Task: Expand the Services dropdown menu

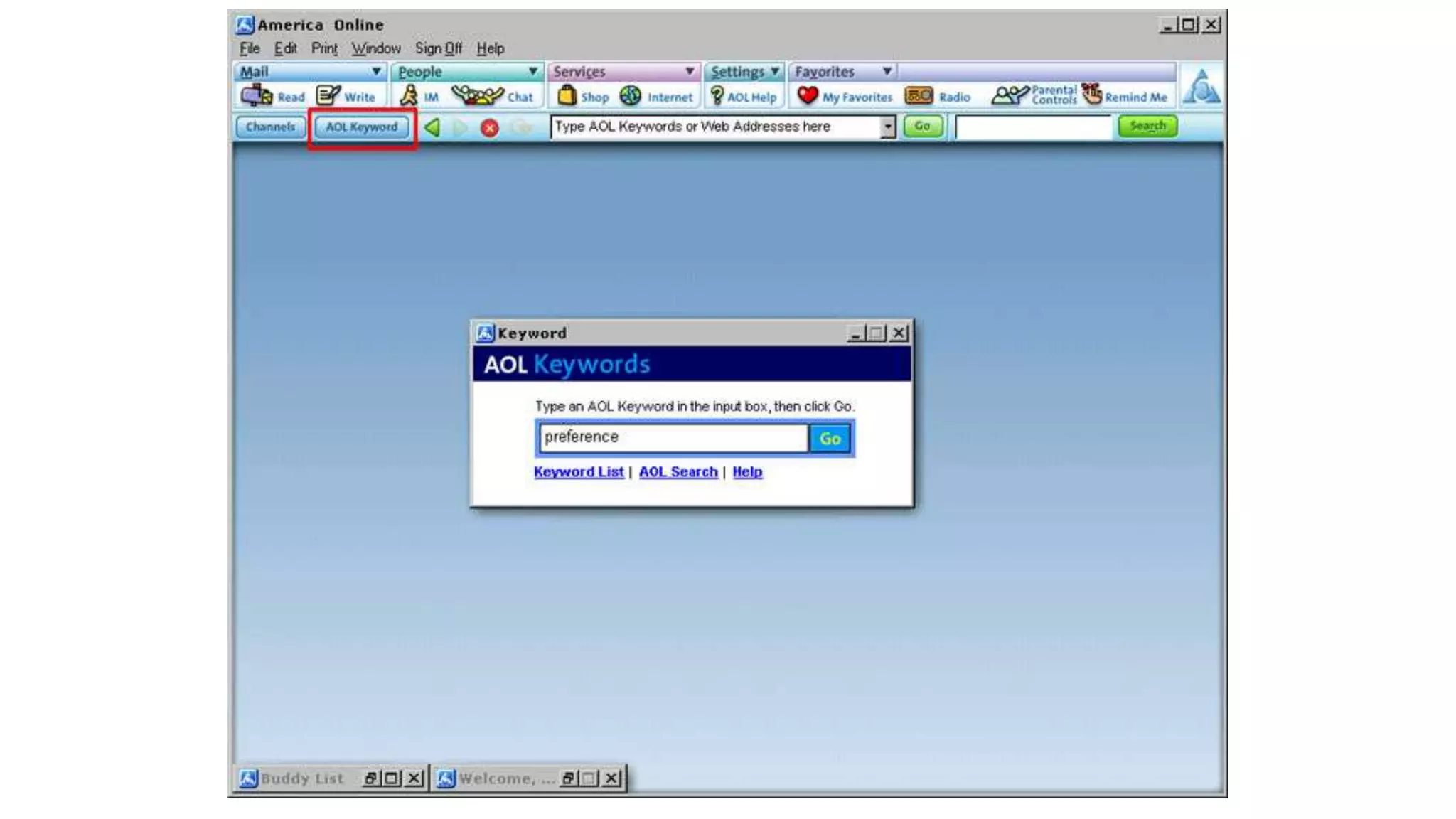Action: (x=689, y=72)
